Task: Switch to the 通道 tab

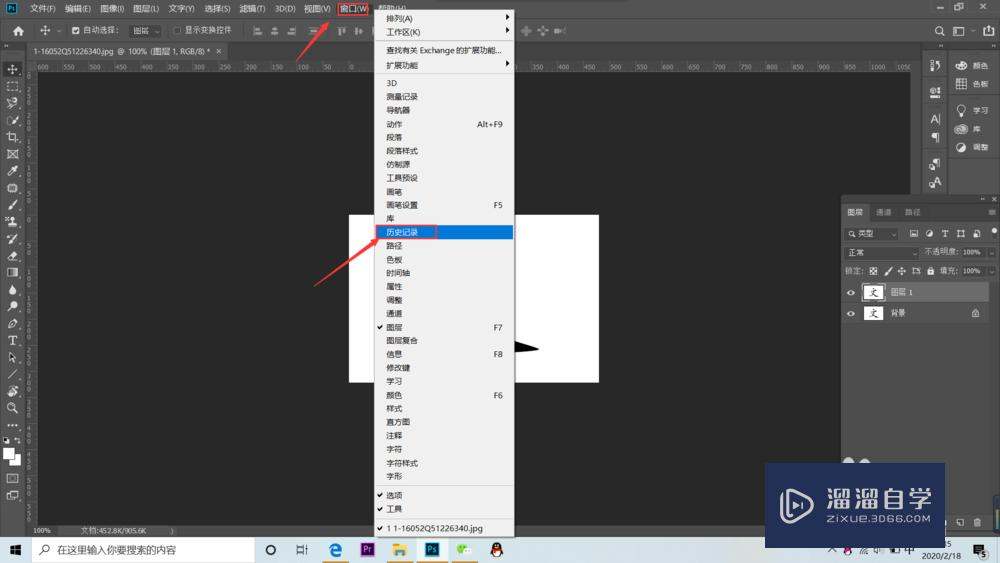Action: coord(884,212)
